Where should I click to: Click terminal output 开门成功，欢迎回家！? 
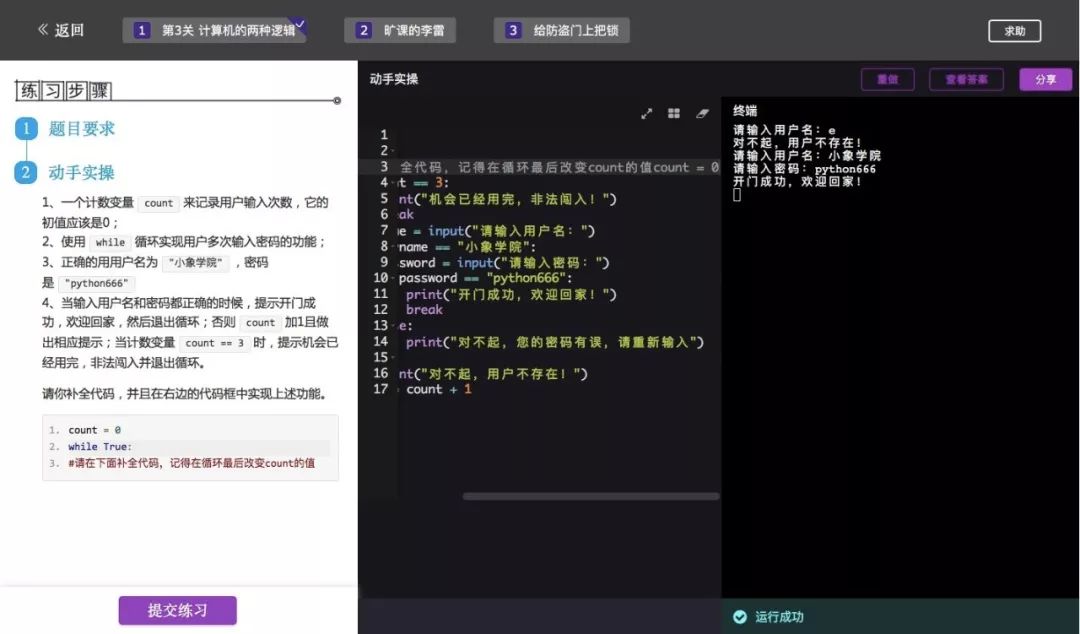coord(797,181)
